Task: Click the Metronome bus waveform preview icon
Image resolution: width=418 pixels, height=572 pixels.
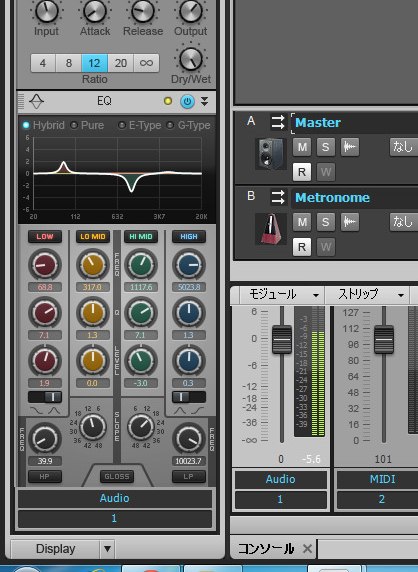Action: (350, 222)
